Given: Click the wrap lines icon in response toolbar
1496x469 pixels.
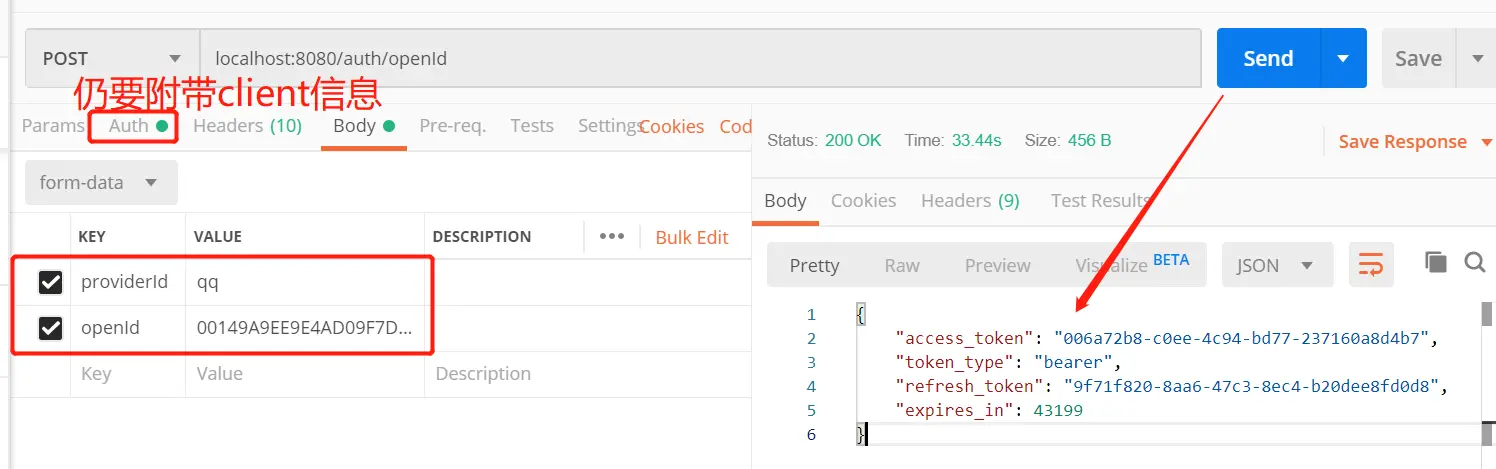Looking at the screenshot, I should pos(1371,265).
